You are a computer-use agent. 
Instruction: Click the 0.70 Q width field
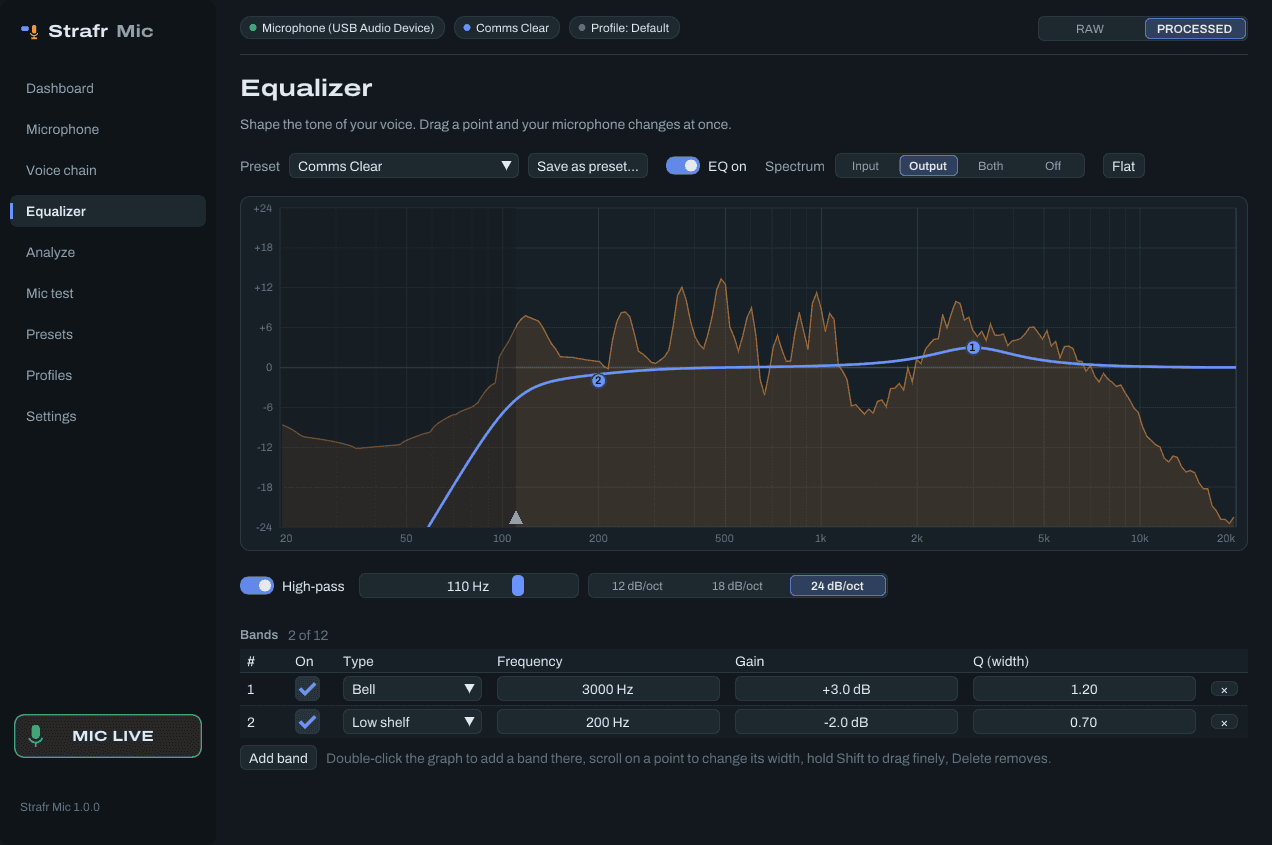(1084, 722)
